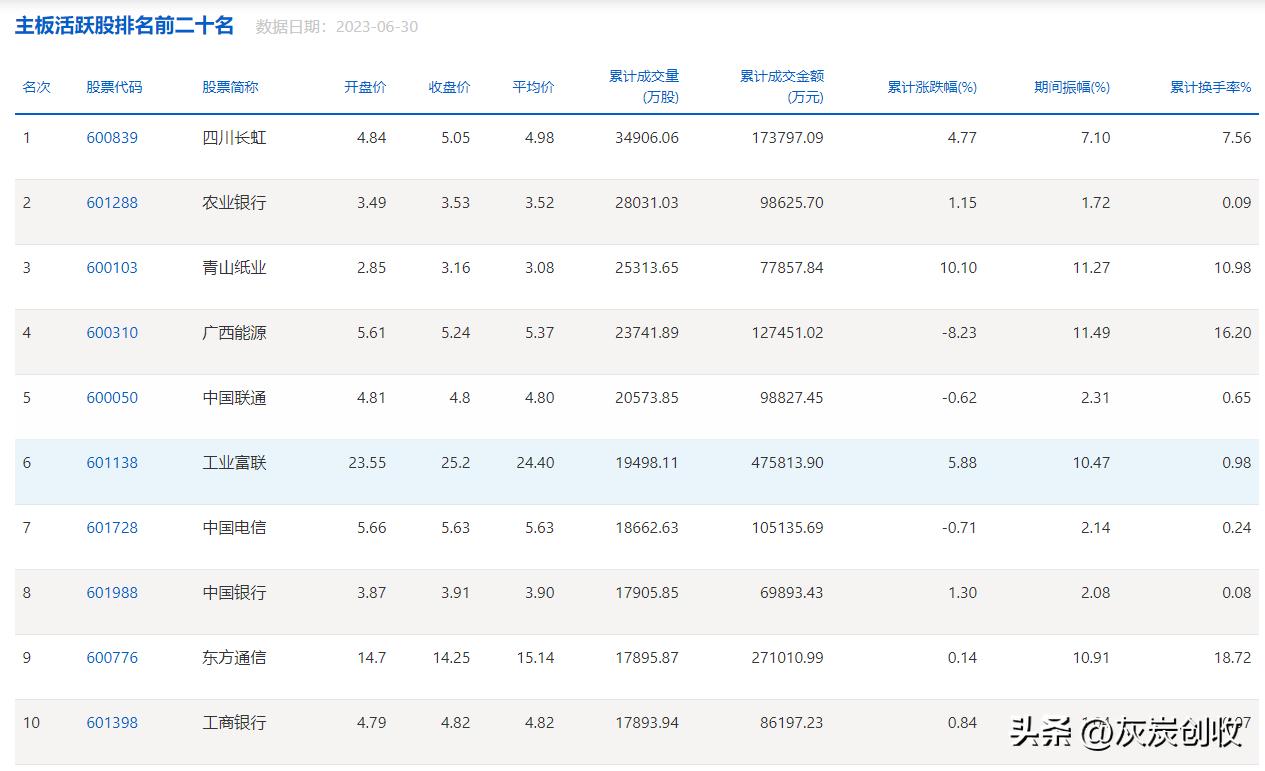Screen dimensions: 1265x771
Task: Open stock code 601988 link
Action: point(112,593)
